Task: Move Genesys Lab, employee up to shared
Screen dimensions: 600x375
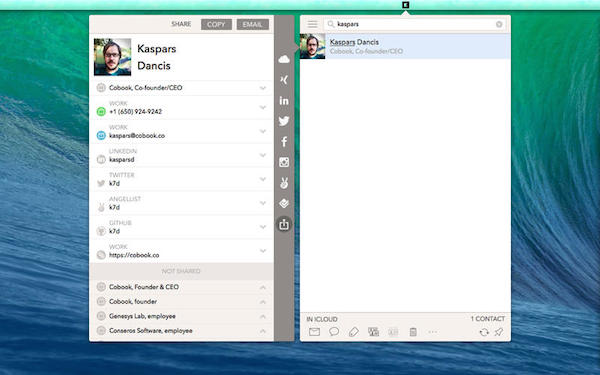Action: (263, 316)
